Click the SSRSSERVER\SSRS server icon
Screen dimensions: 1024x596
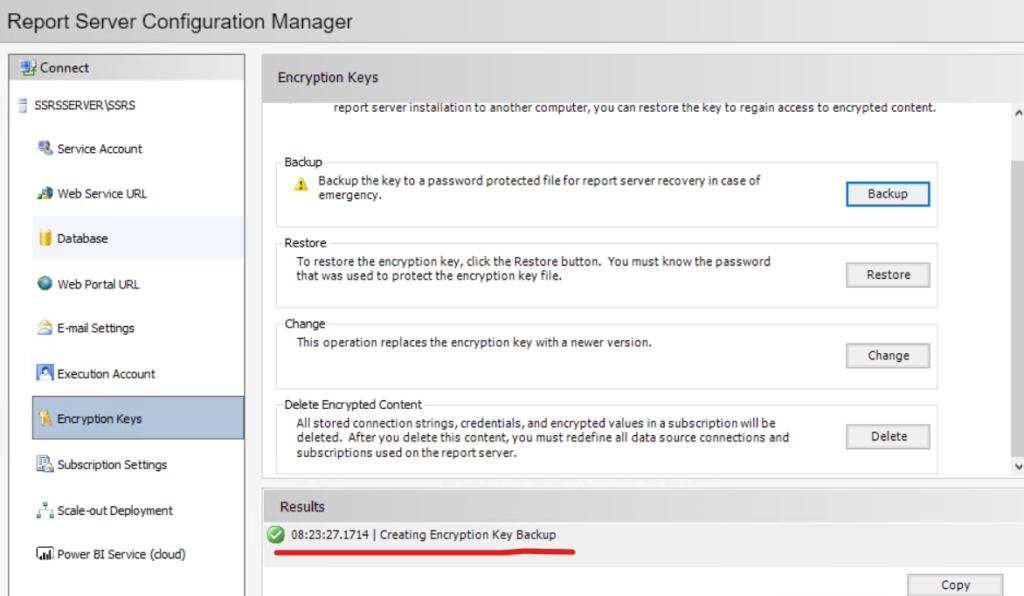[x=23, y=105]
